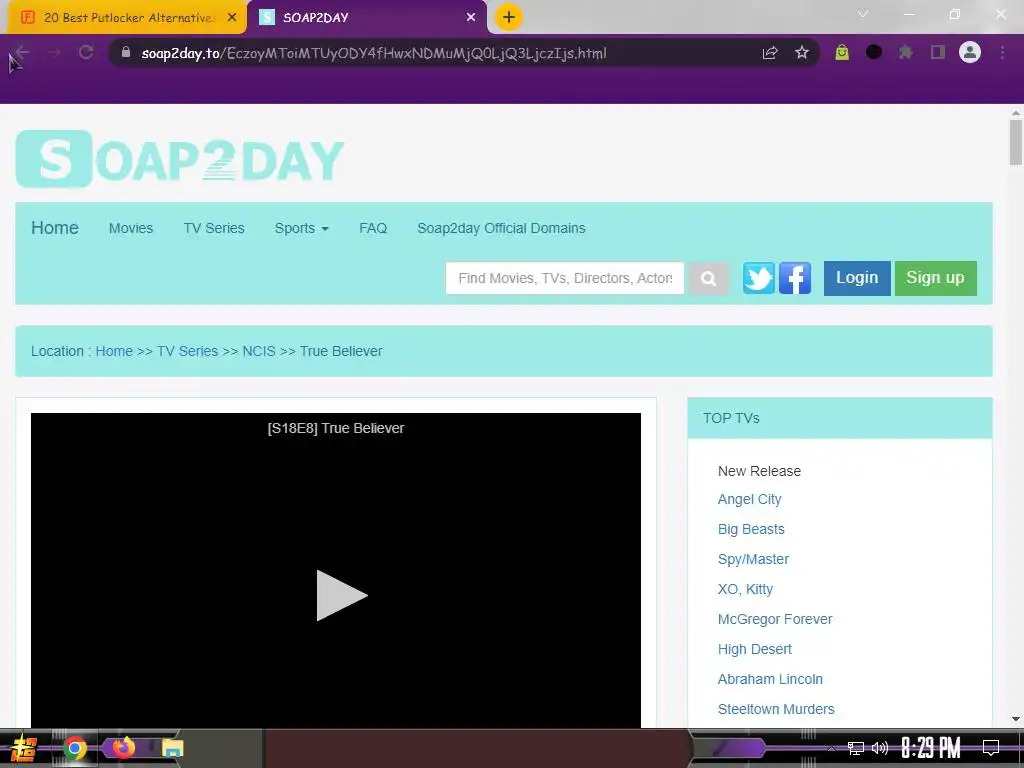Switch to the 20 Best Putlocker Alternatives tab
Screen dimensions: 1024x768
point(128,18)
